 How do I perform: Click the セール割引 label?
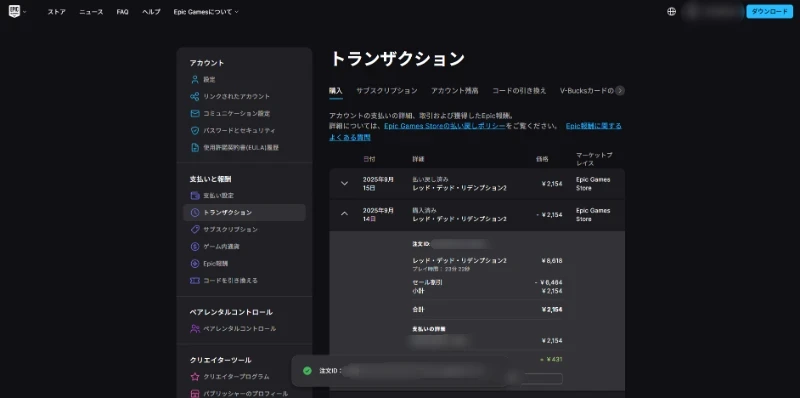(428, 282)
